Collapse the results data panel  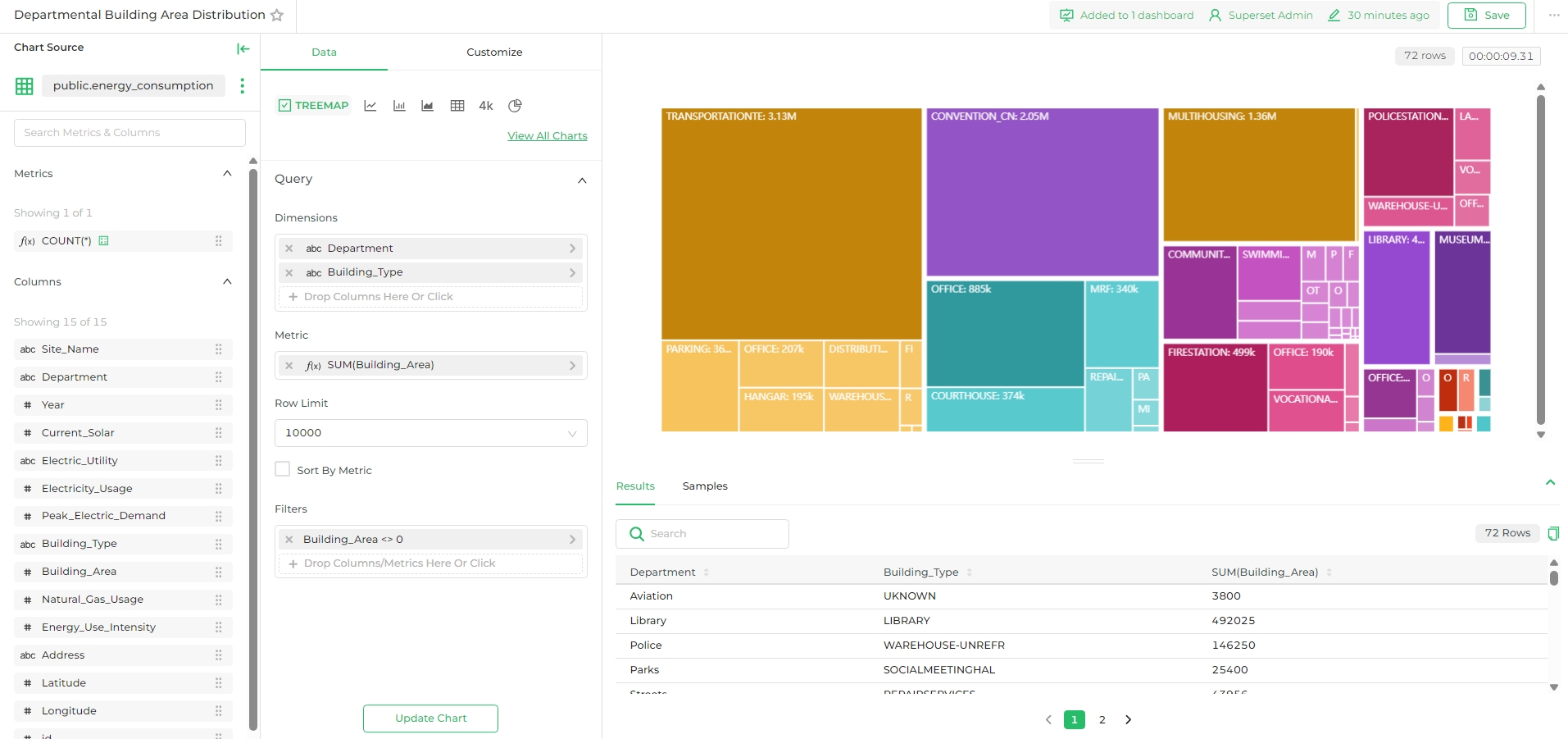tap(1550, 482)
